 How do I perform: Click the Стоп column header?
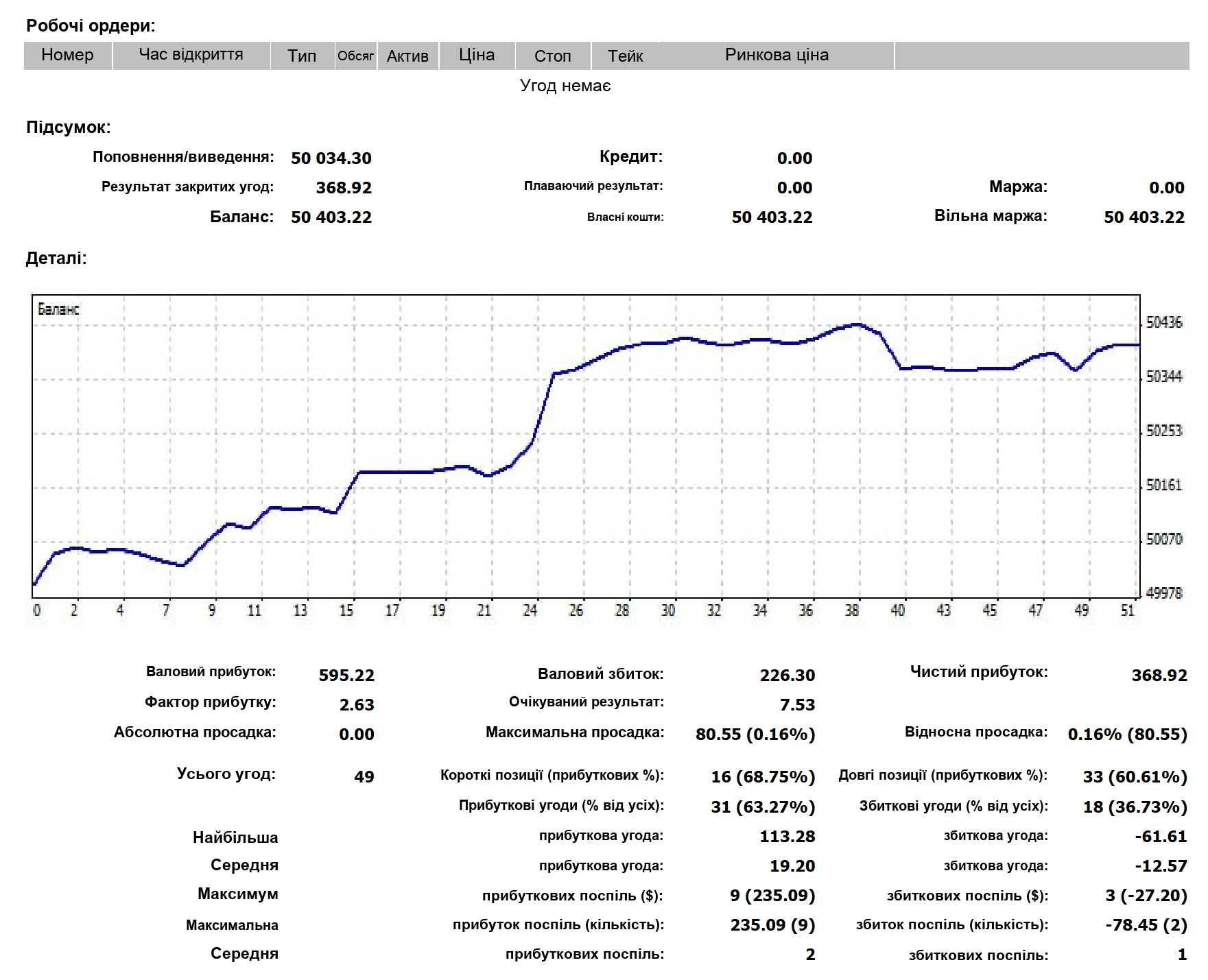[552, 56]
